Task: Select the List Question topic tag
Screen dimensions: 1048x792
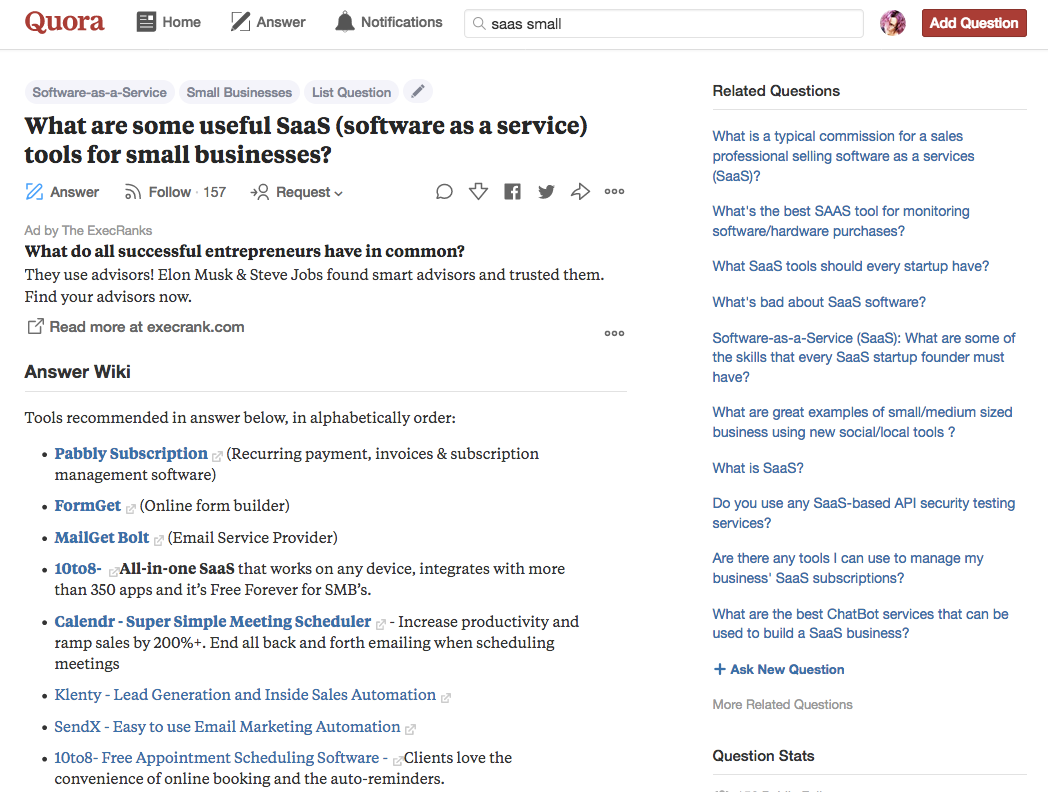Action: pos(352,92)
